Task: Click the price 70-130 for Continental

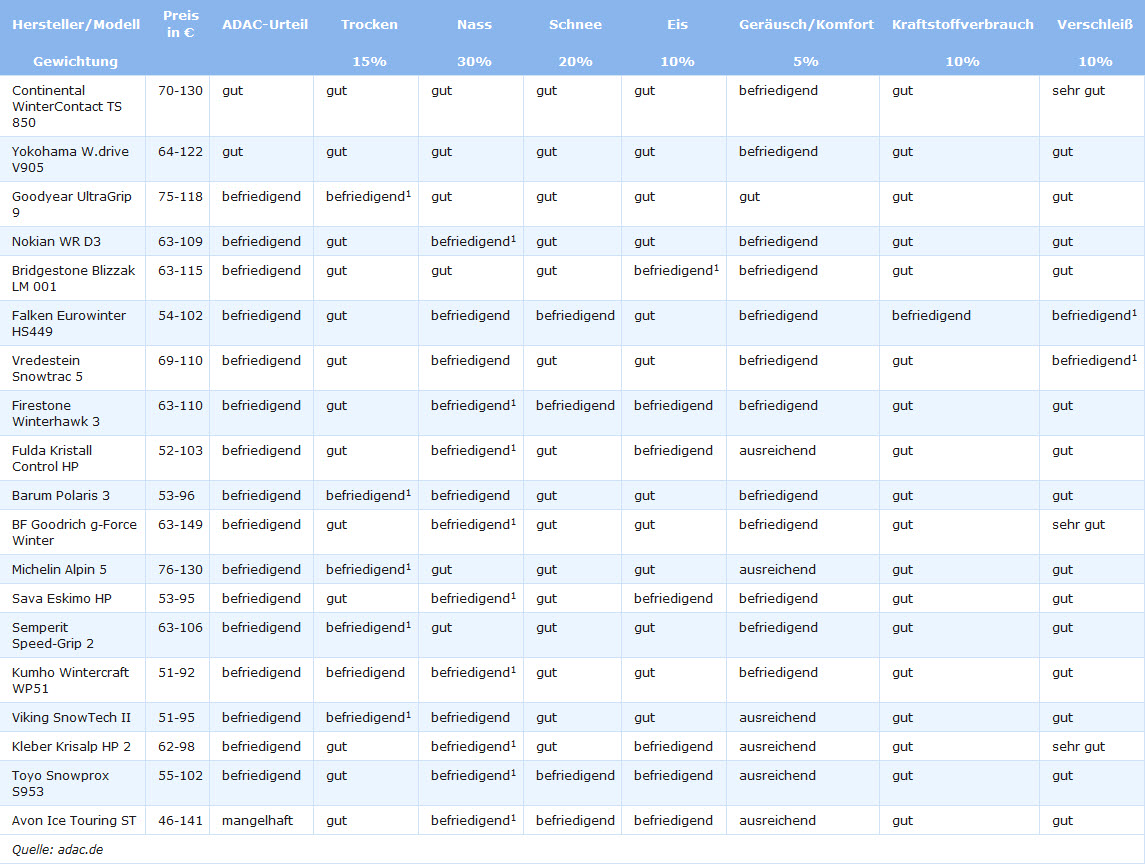Action: point(180,91)
